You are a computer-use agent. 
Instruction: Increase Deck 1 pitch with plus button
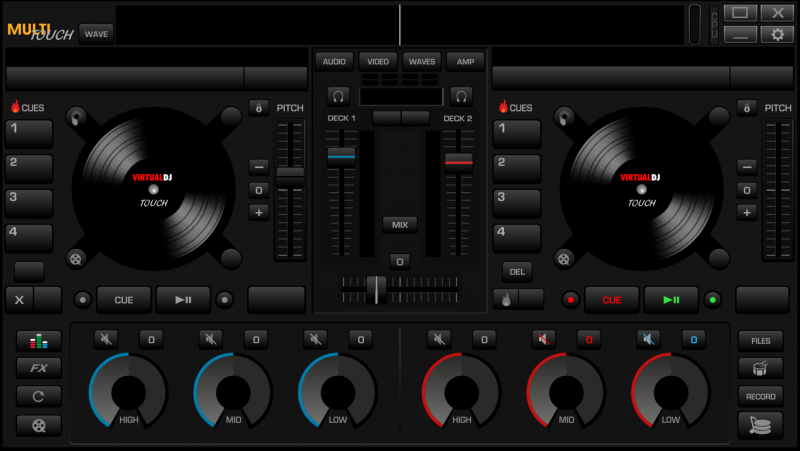tap(259, 213)
